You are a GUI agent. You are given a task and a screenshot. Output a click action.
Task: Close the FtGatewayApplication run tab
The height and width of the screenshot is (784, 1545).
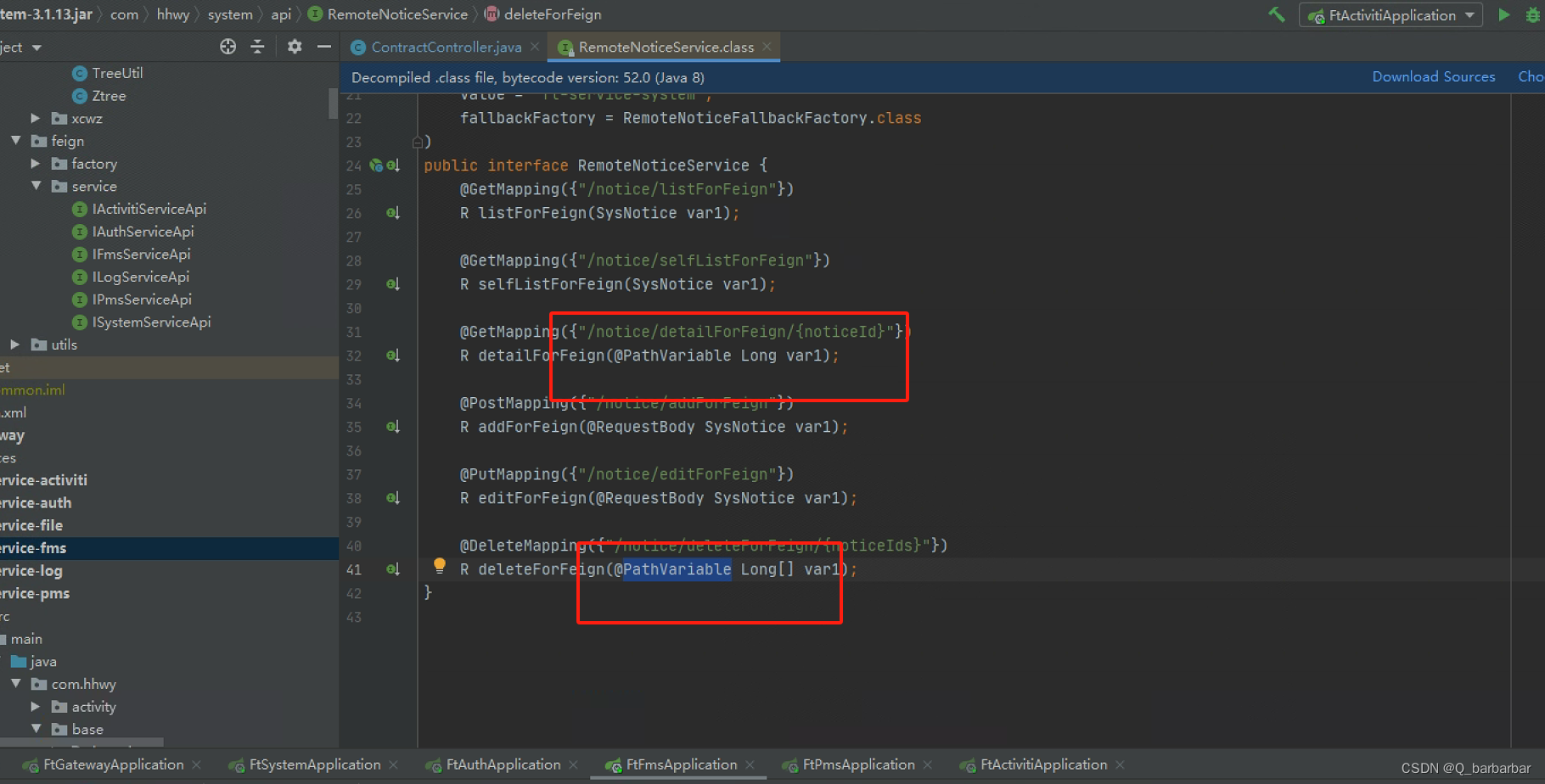[x=196, y=765]
